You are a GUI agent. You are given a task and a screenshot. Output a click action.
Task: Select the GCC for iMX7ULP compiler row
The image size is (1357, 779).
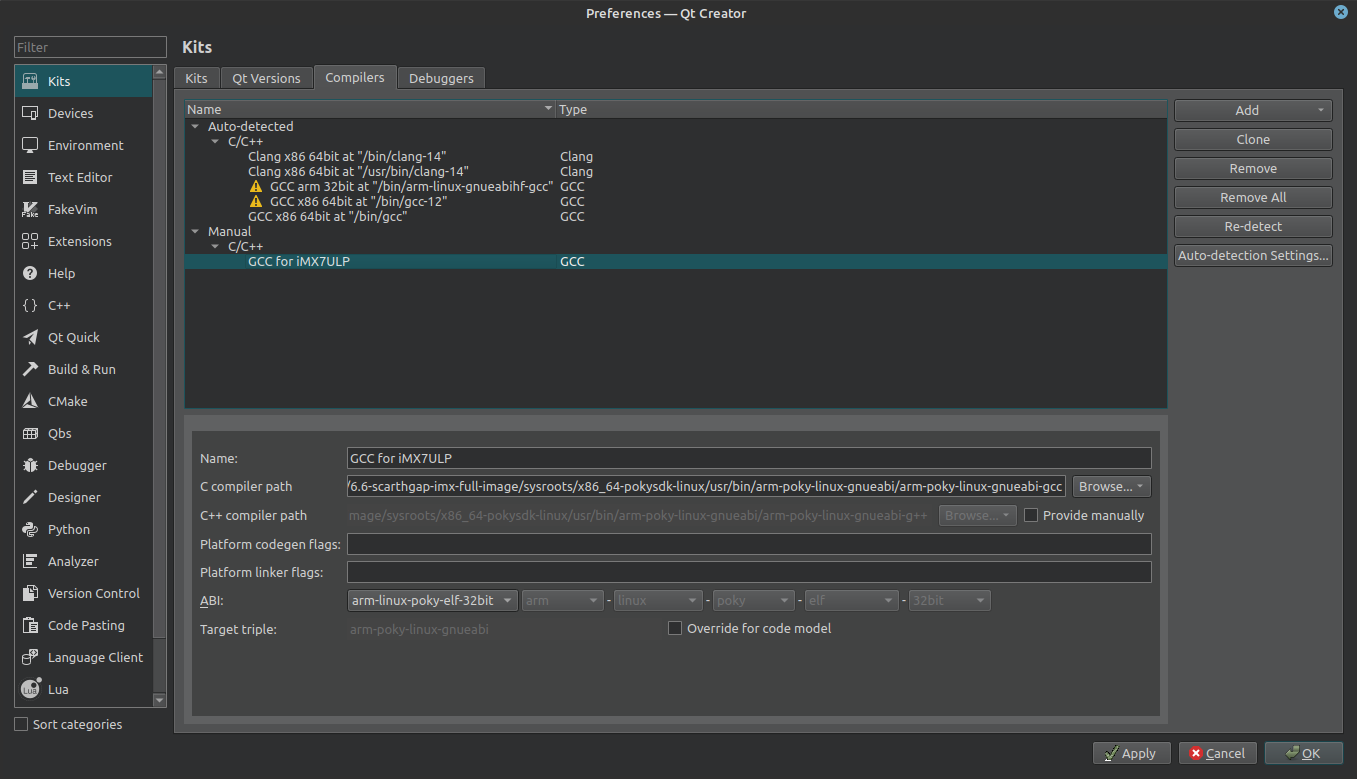click(676, 261)
